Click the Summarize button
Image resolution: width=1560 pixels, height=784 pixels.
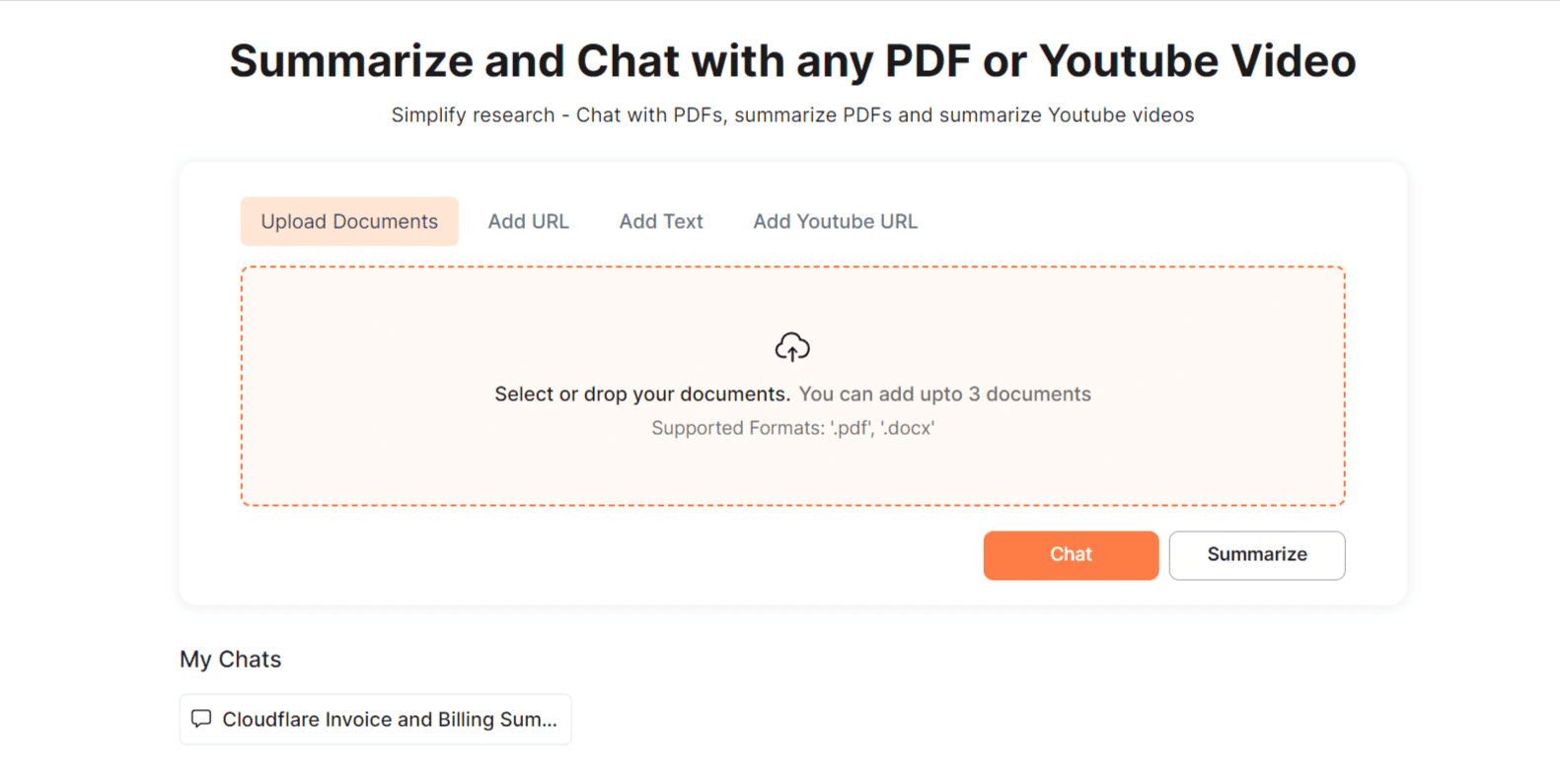point(1256,555)
